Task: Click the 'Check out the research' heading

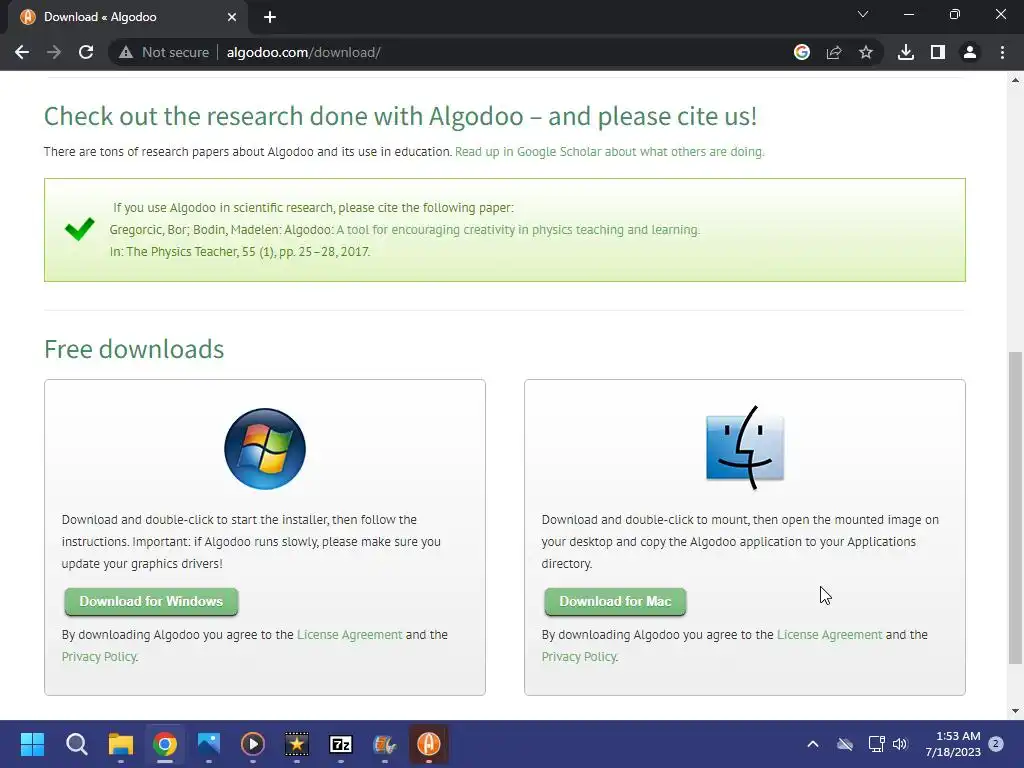Action: (x=400, y=116)
